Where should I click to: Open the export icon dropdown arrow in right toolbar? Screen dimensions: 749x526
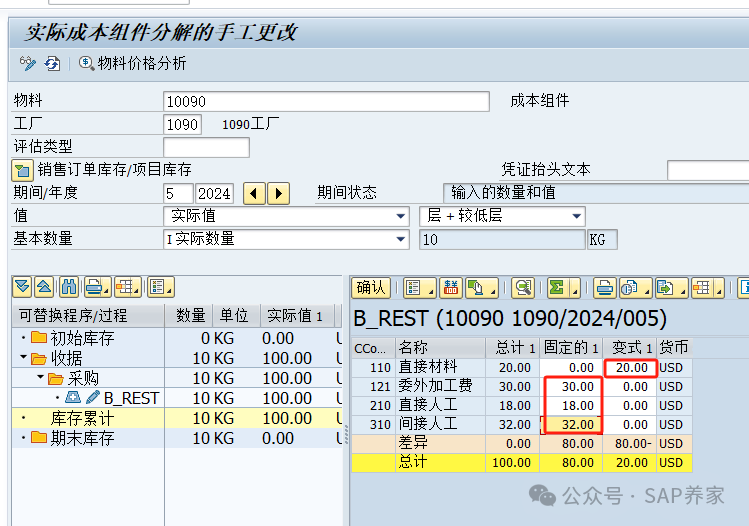pyautogui.click(x=683, y=290)
